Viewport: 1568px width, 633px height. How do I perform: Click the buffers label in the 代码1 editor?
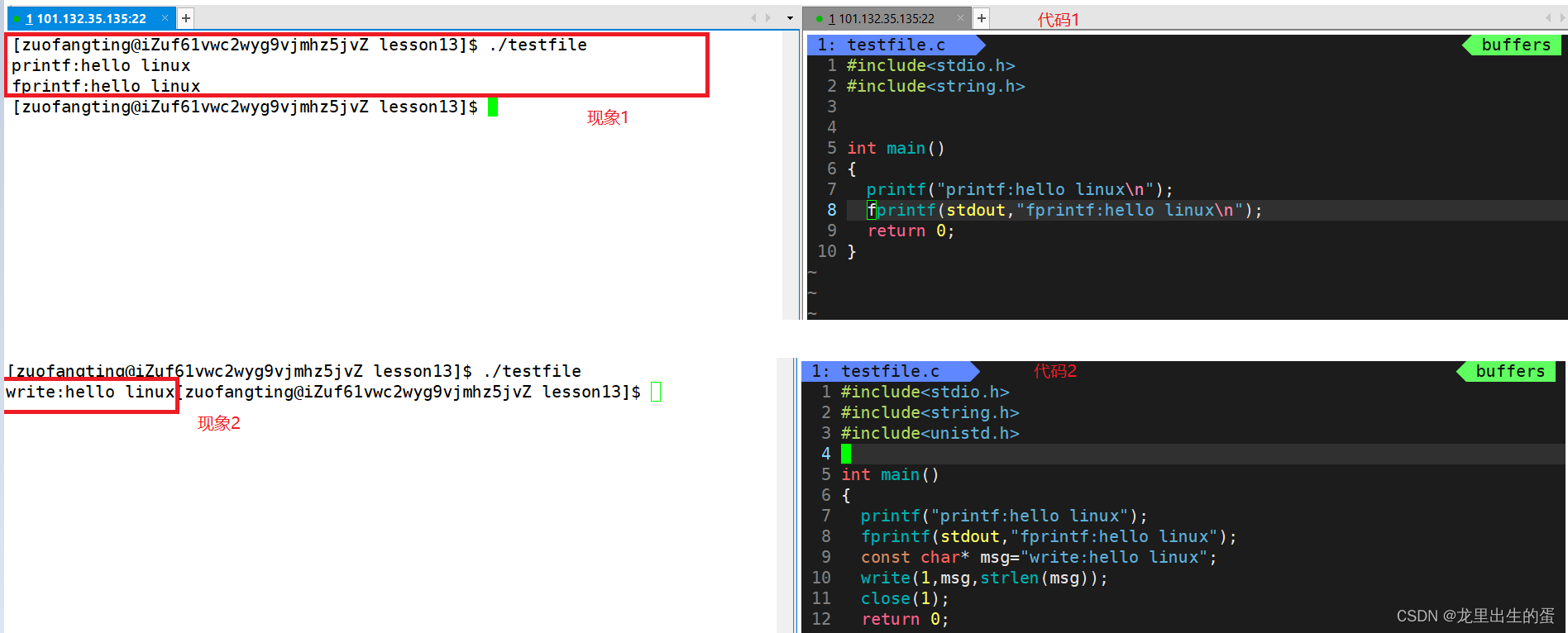[1511, 45]
